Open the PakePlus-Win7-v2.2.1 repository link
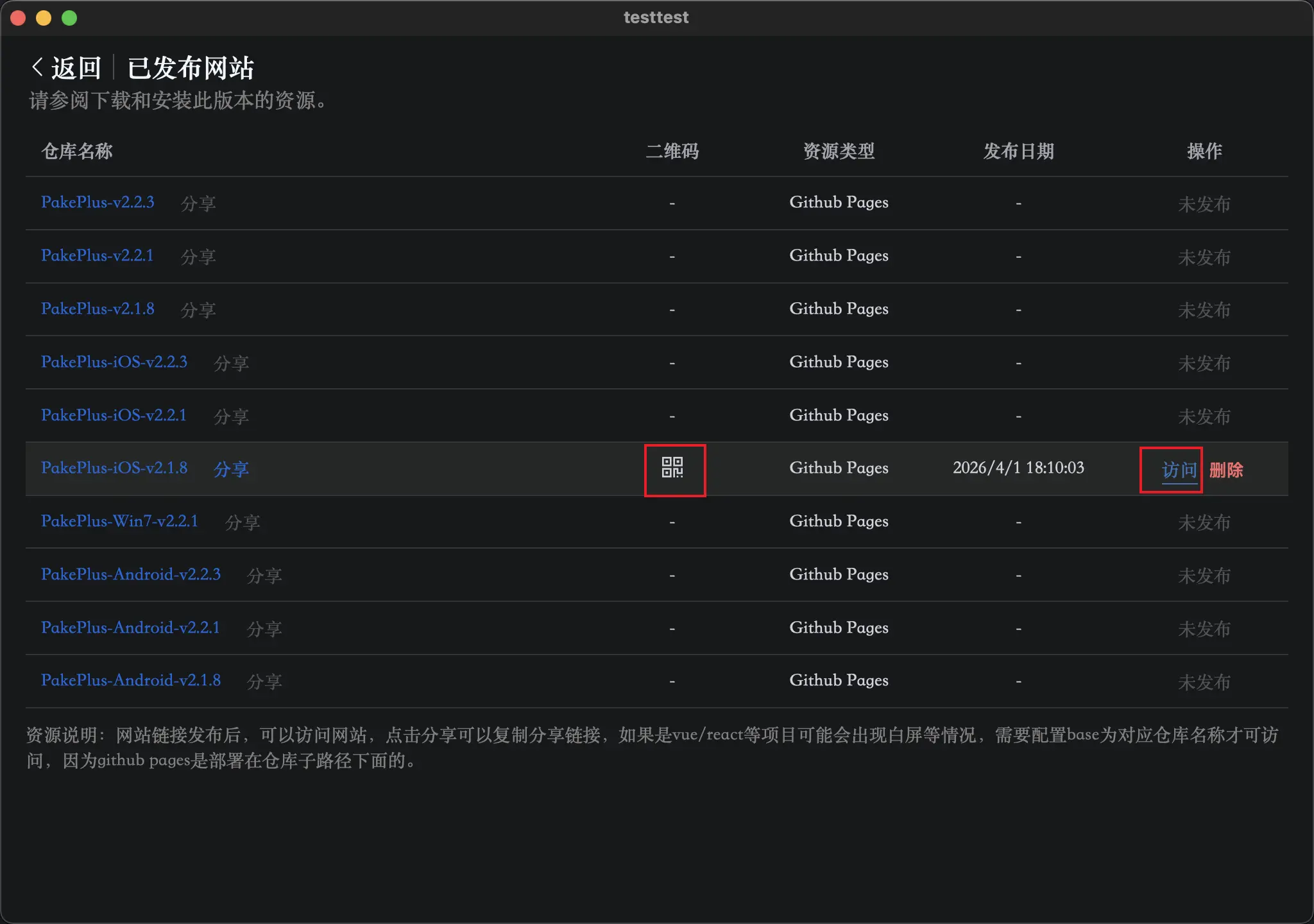1314x924 pixels. point(119,521)
